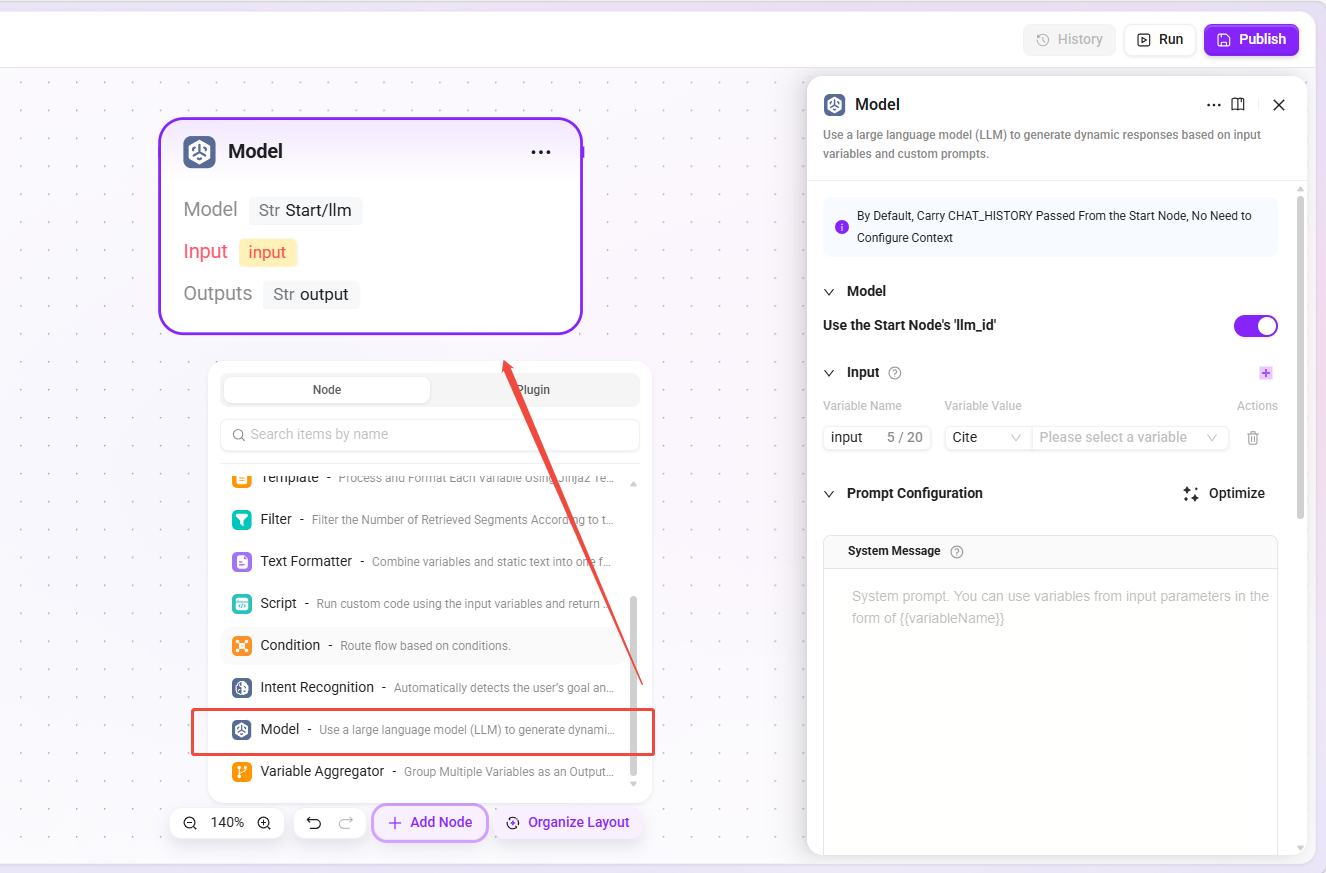The width and height of the screenshot is (1326, 873).
Task: Close the Model configuration panel
Action: (1279, 104)
